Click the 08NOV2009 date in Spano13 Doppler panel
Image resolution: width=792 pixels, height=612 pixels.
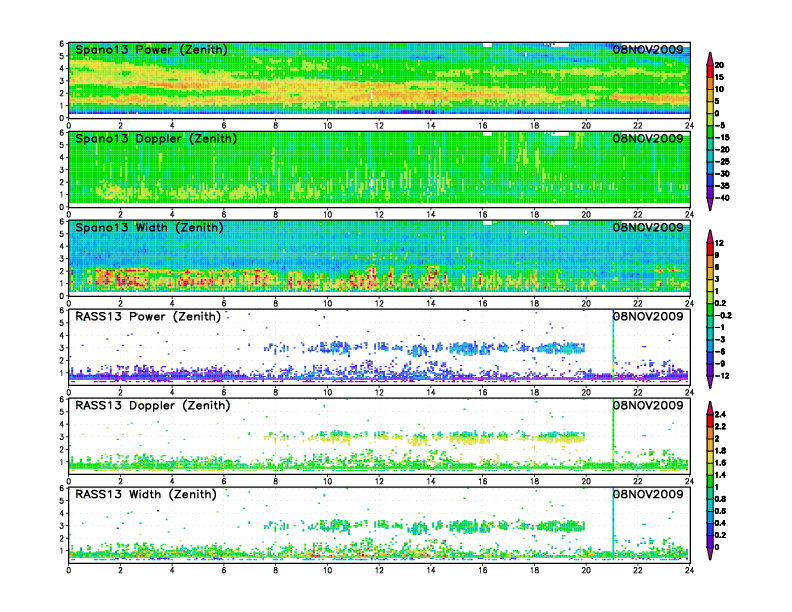click(x=648, y=138)
